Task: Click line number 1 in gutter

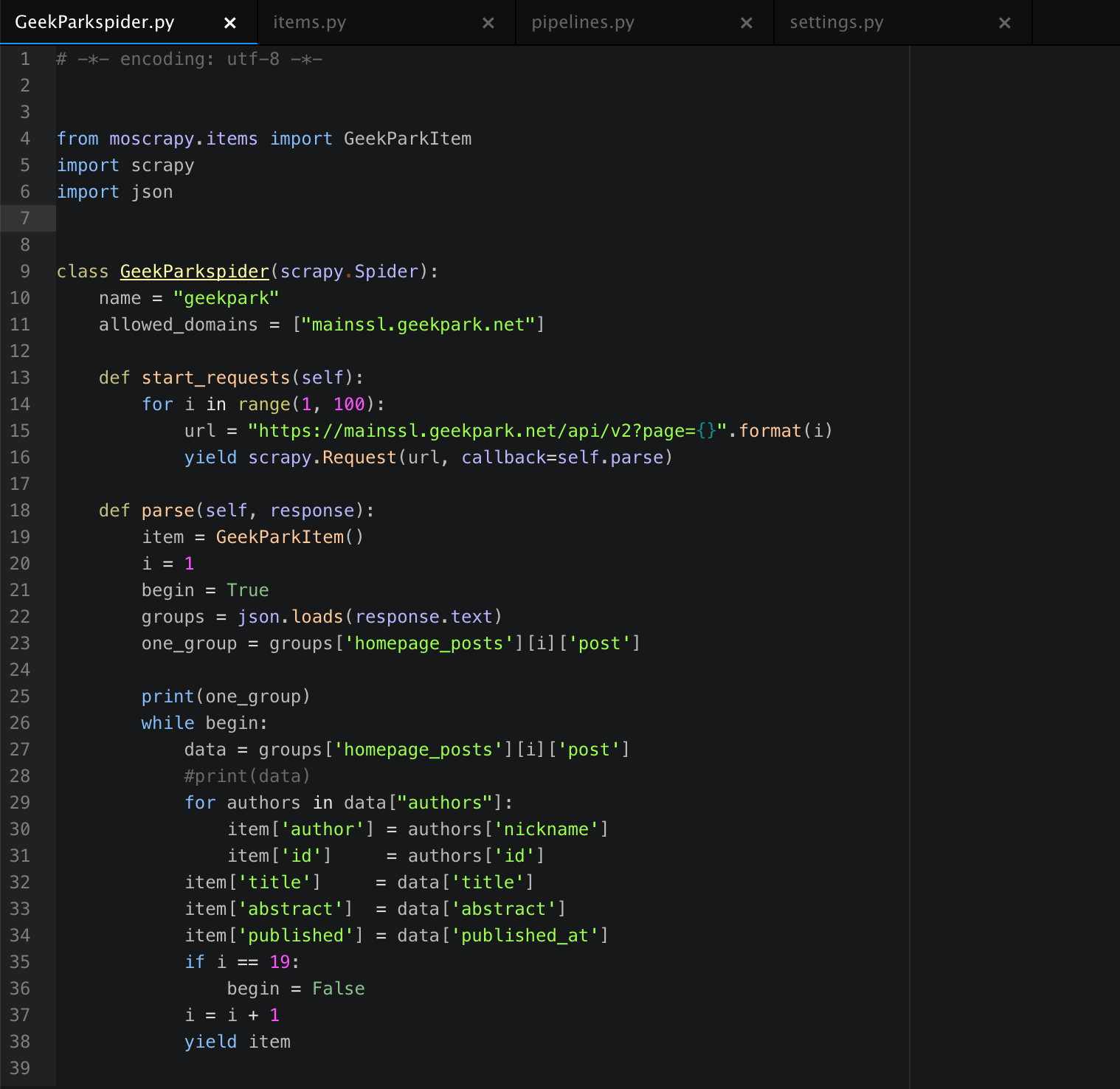Action: (25, 59)
